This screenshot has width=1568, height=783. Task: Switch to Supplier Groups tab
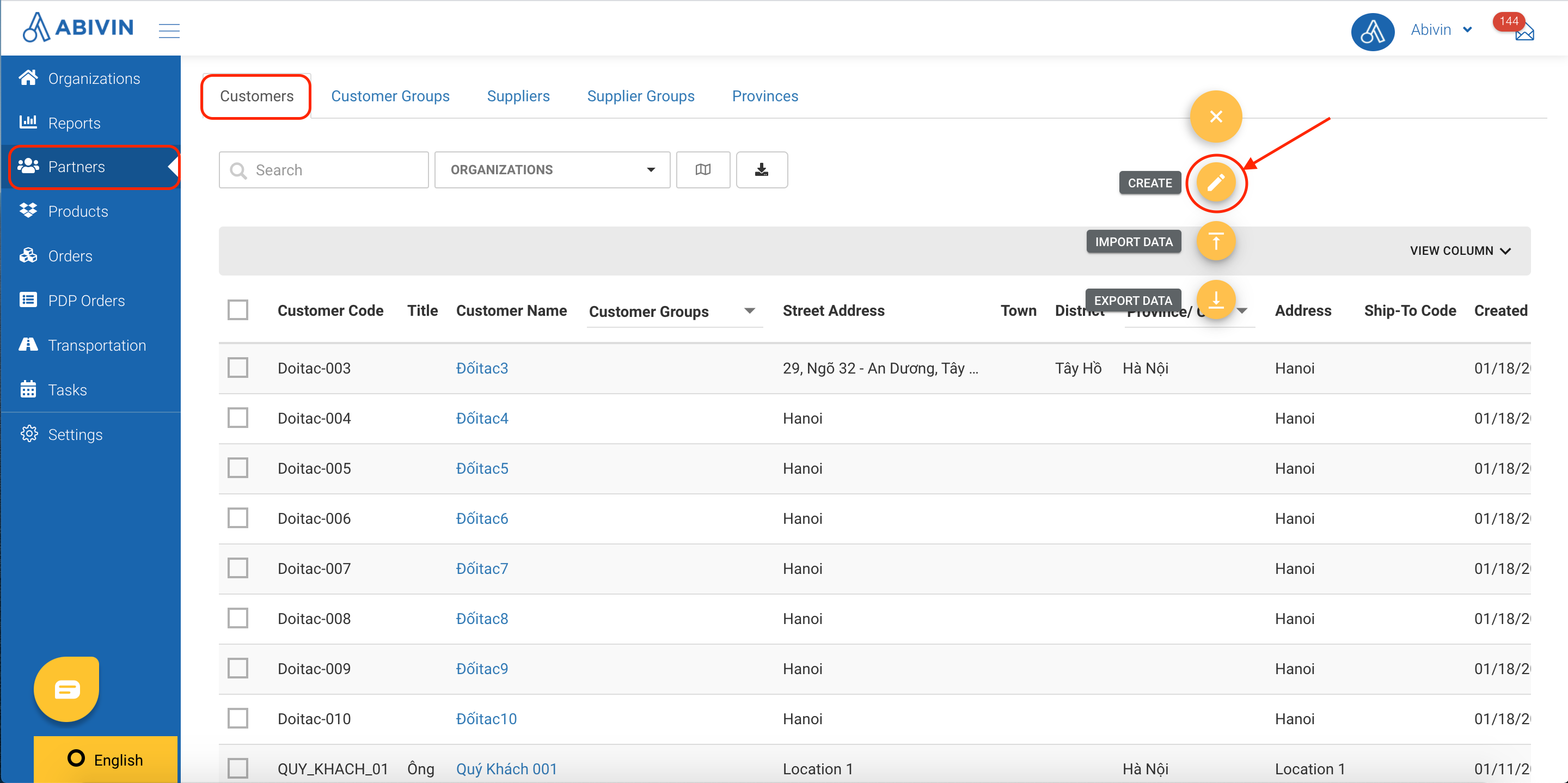coord(640,96)
